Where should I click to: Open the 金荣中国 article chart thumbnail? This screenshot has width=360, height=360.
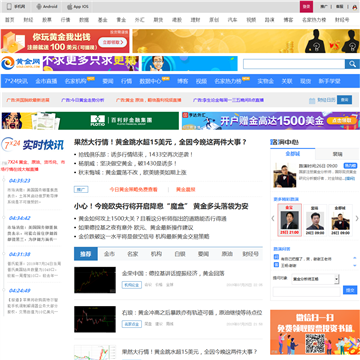pyautogui.click(x=95, y=280)
